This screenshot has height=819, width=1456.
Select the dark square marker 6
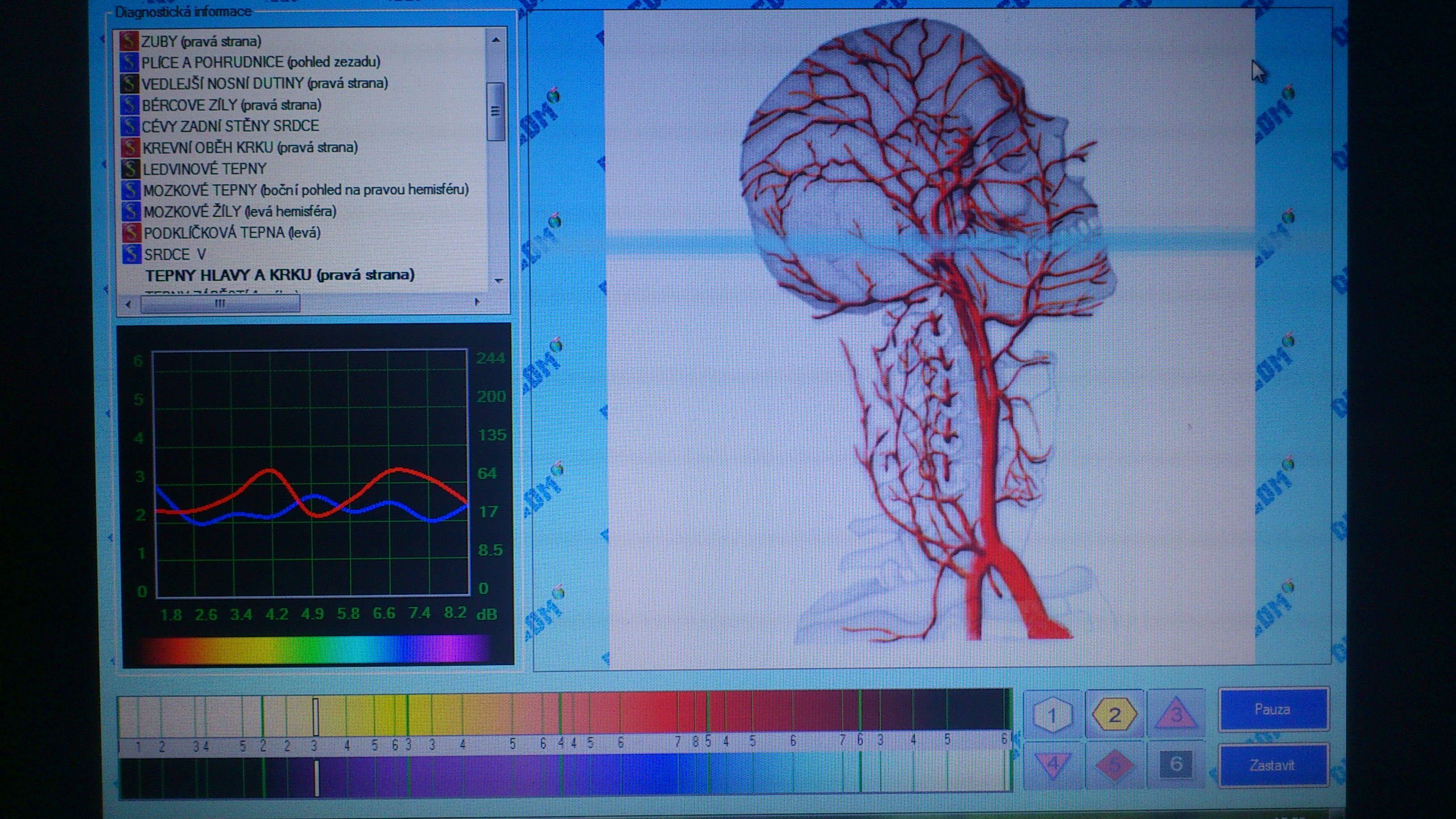point(1176,764)
